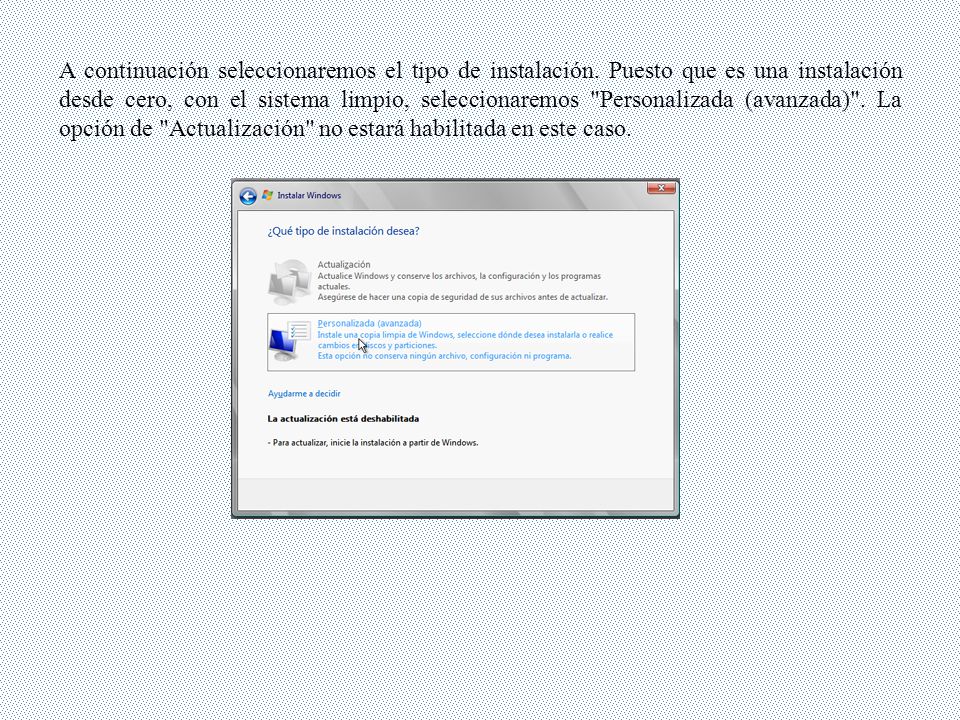Click "La actualización está deshabilitada" text
Viewport: 960px width, 720px height.
pos(343,419)
